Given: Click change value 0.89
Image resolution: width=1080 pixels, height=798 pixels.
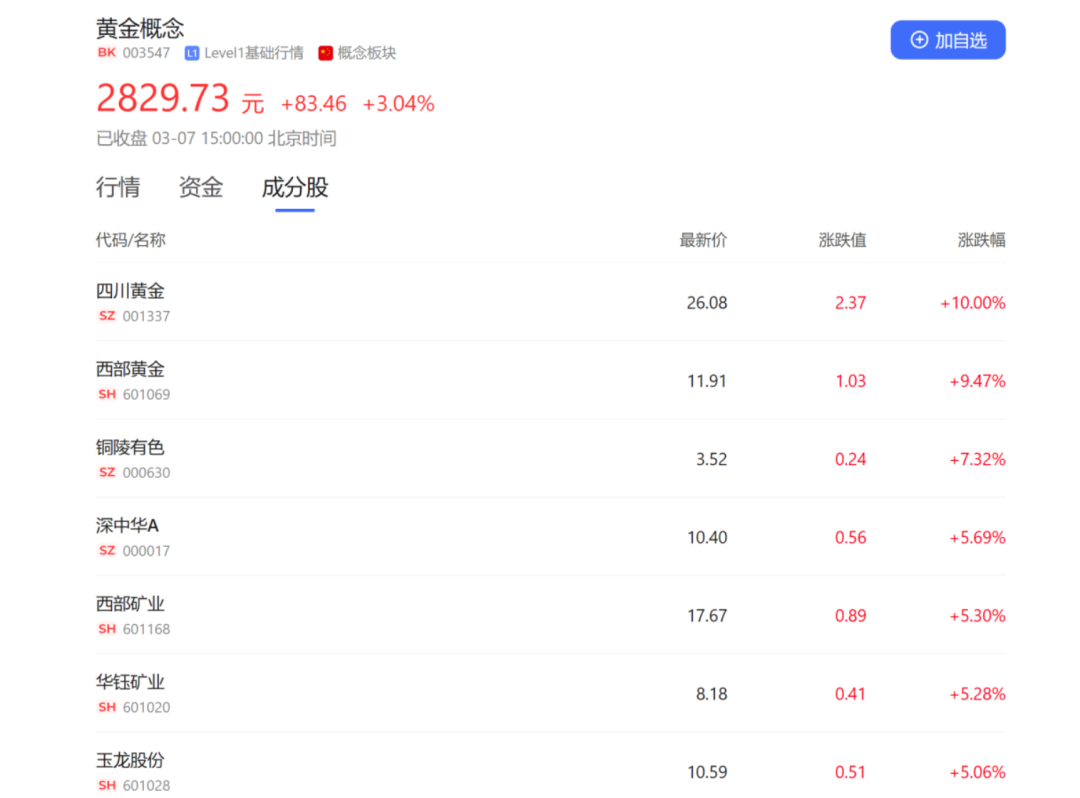Looking at the screenshot, I should click(850, 616).
